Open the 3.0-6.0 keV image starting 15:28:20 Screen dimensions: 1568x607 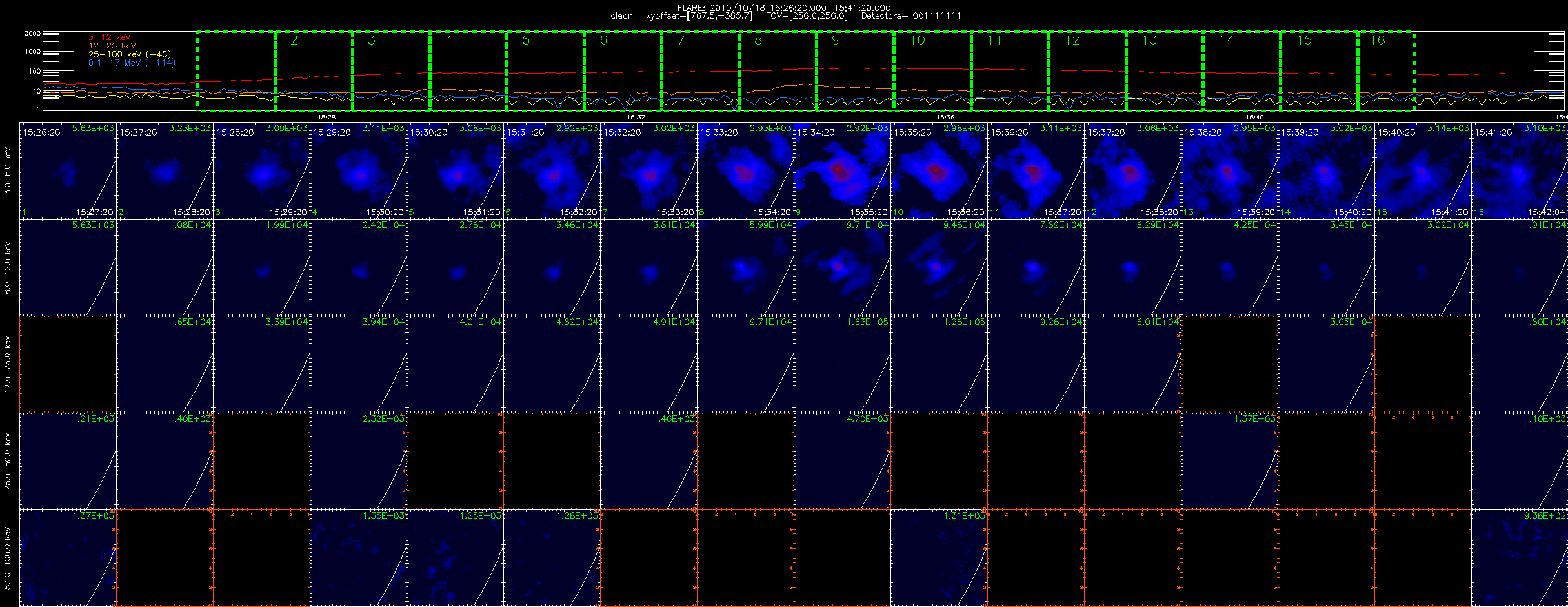[x=261, y=170]
